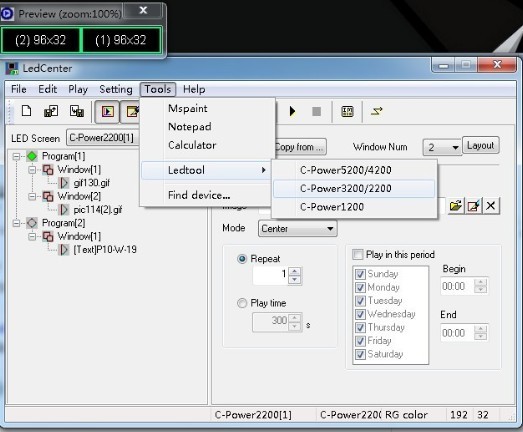Select the Play time radio button
The width and height of the screenshot is (523, 432).
(242, 303)
